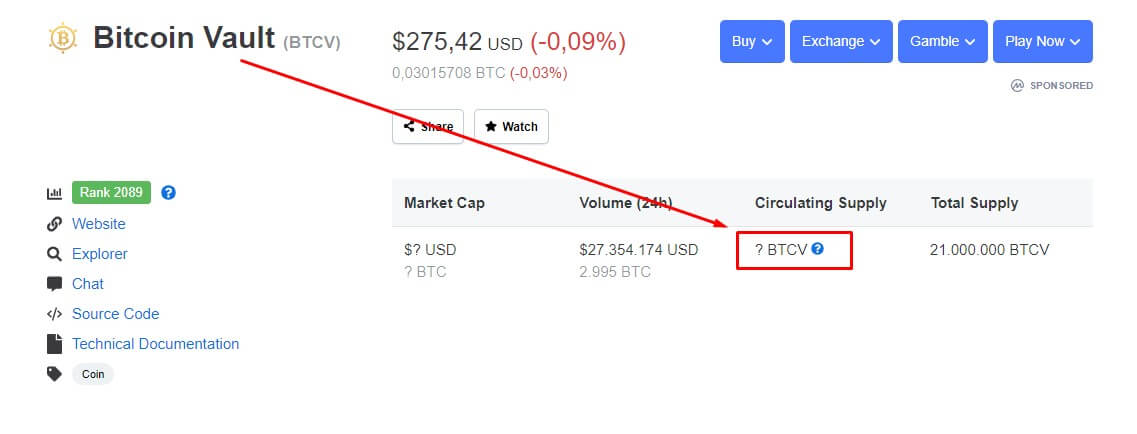Image resolution: width=1137 pixels, height=434 pixels.
Task: Select the Coin tag chip
Action: click(x=93, y=375)
